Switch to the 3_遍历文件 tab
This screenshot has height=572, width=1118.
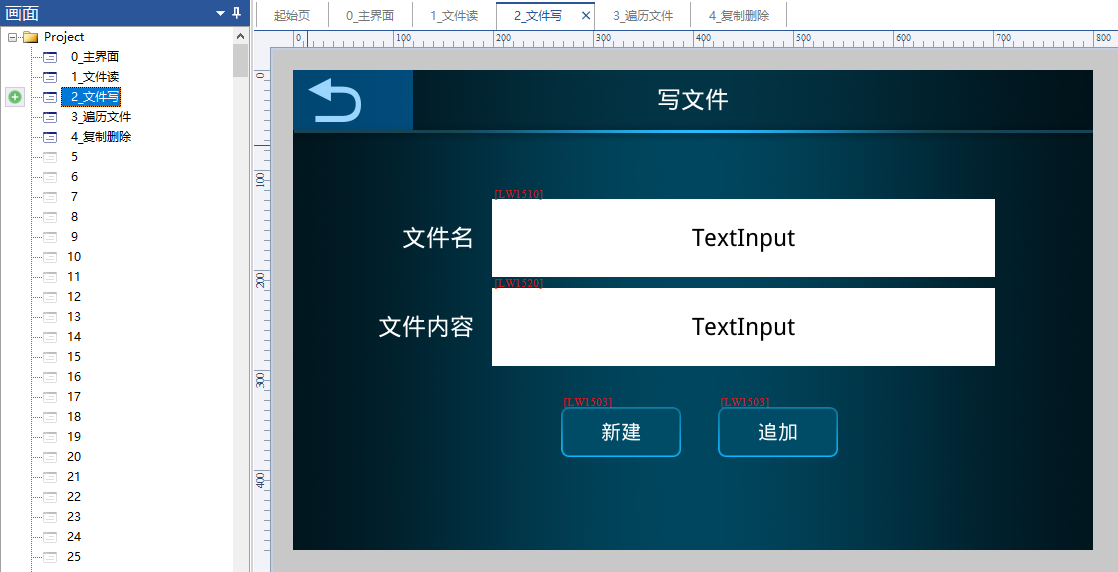pyautogui.click(x=643, y=16)
